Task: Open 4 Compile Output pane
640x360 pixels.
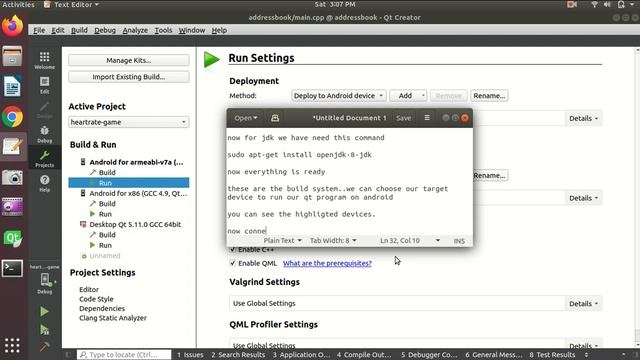Action: click(364, 355)
